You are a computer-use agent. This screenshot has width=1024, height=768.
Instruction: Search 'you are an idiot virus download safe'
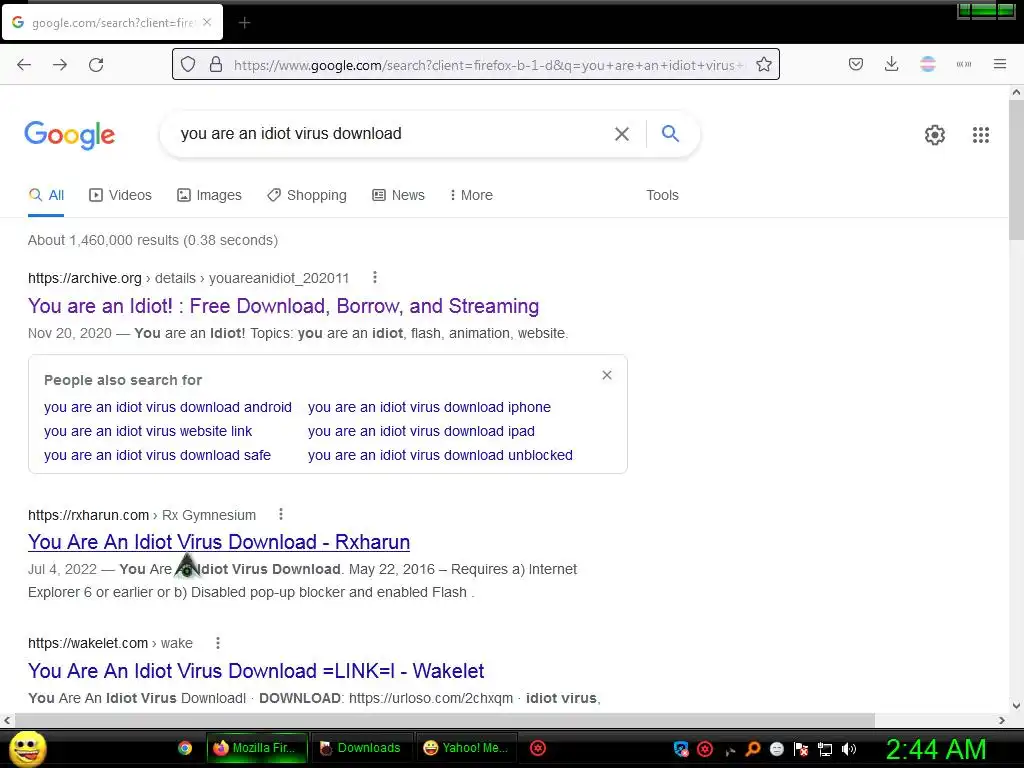(x=157, y=455)
